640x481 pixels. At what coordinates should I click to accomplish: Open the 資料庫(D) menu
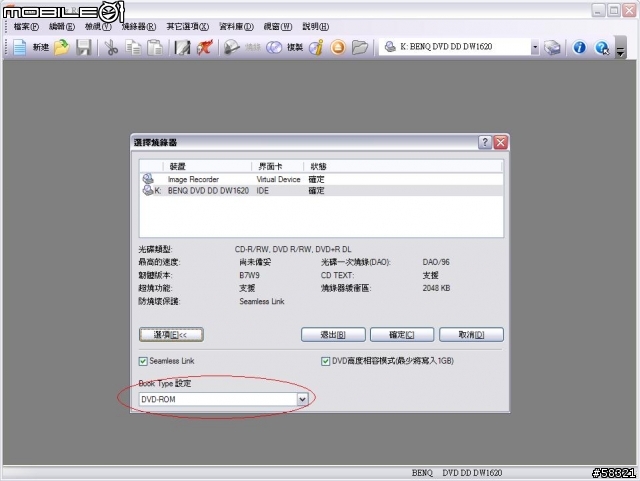[x=236, y=27]
